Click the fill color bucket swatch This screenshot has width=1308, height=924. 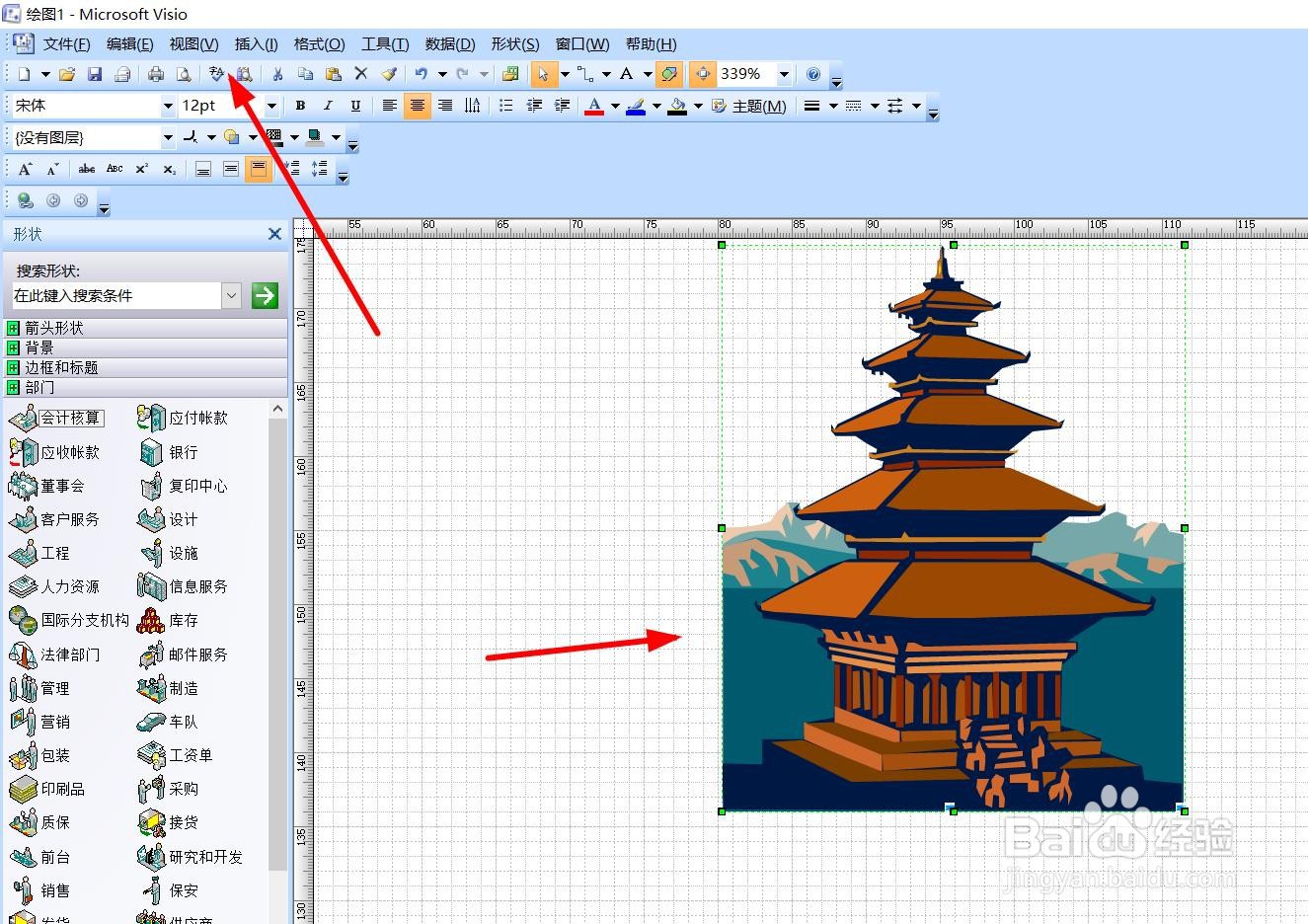click(x=677, y=106)
